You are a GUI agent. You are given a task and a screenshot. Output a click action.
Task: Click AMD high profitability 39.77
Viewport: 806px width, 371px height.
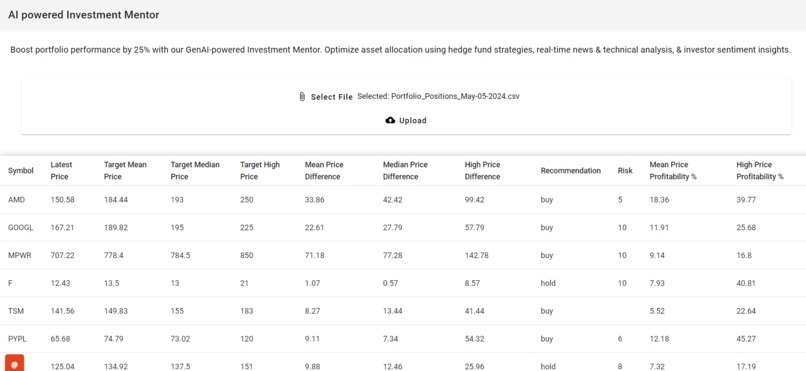coord(746,200)
